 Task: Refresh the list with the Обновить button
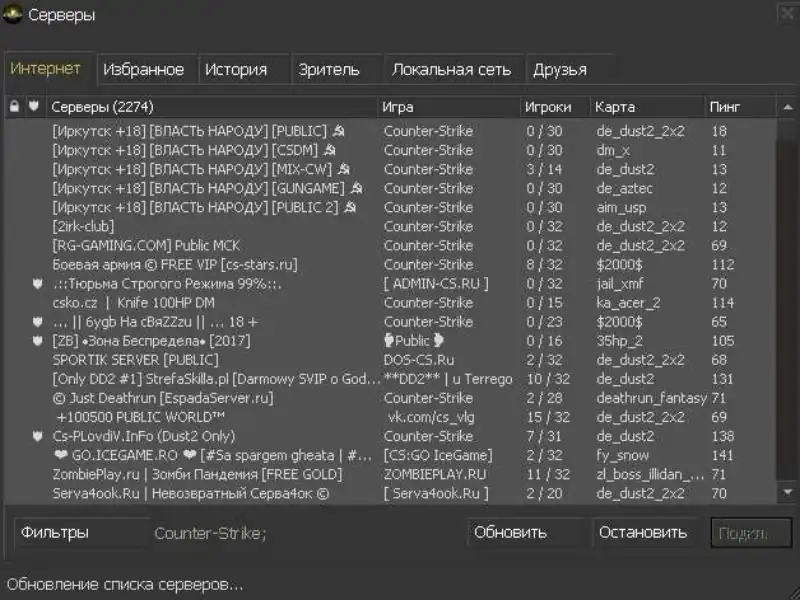(525, 533)
